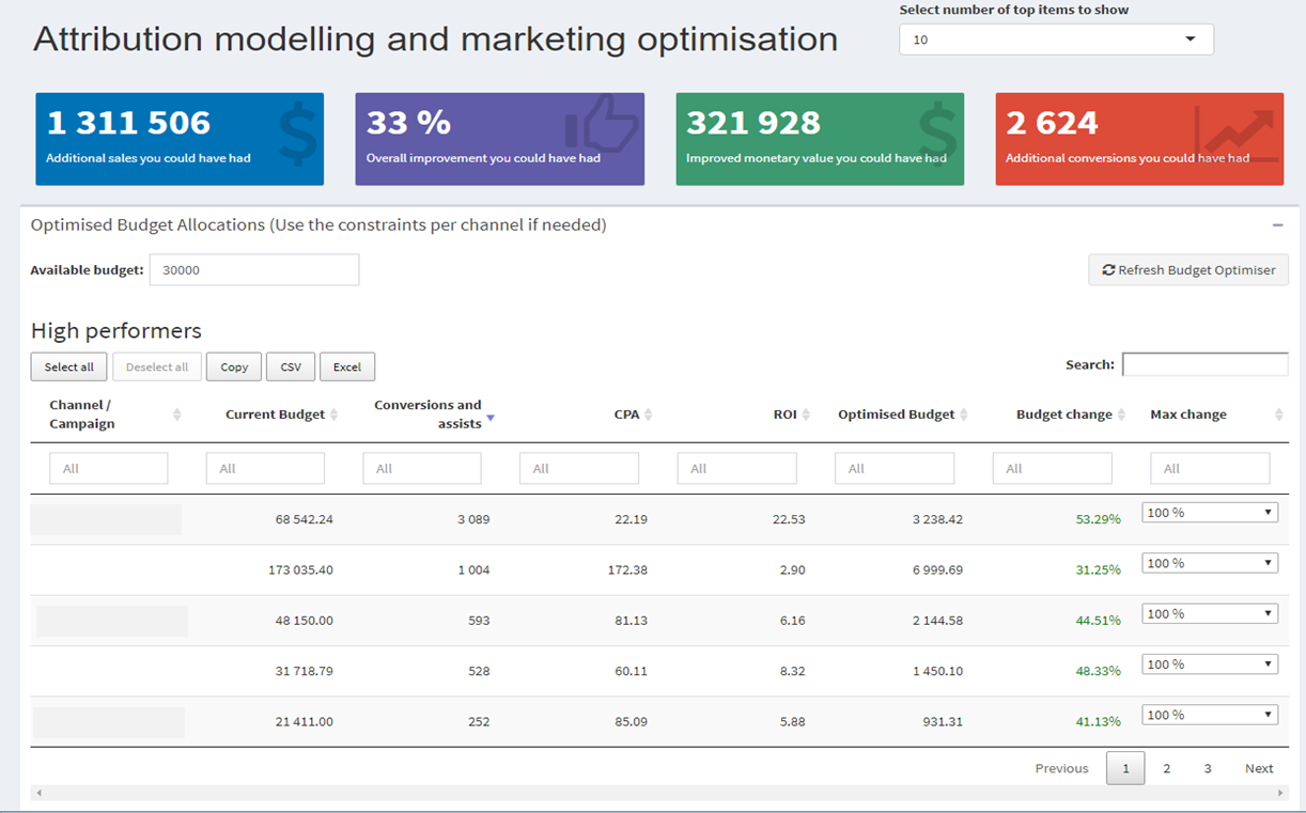The height and width of the screenshot is (813, 1306).
Task: Export table to Excel
Action: 347,367
